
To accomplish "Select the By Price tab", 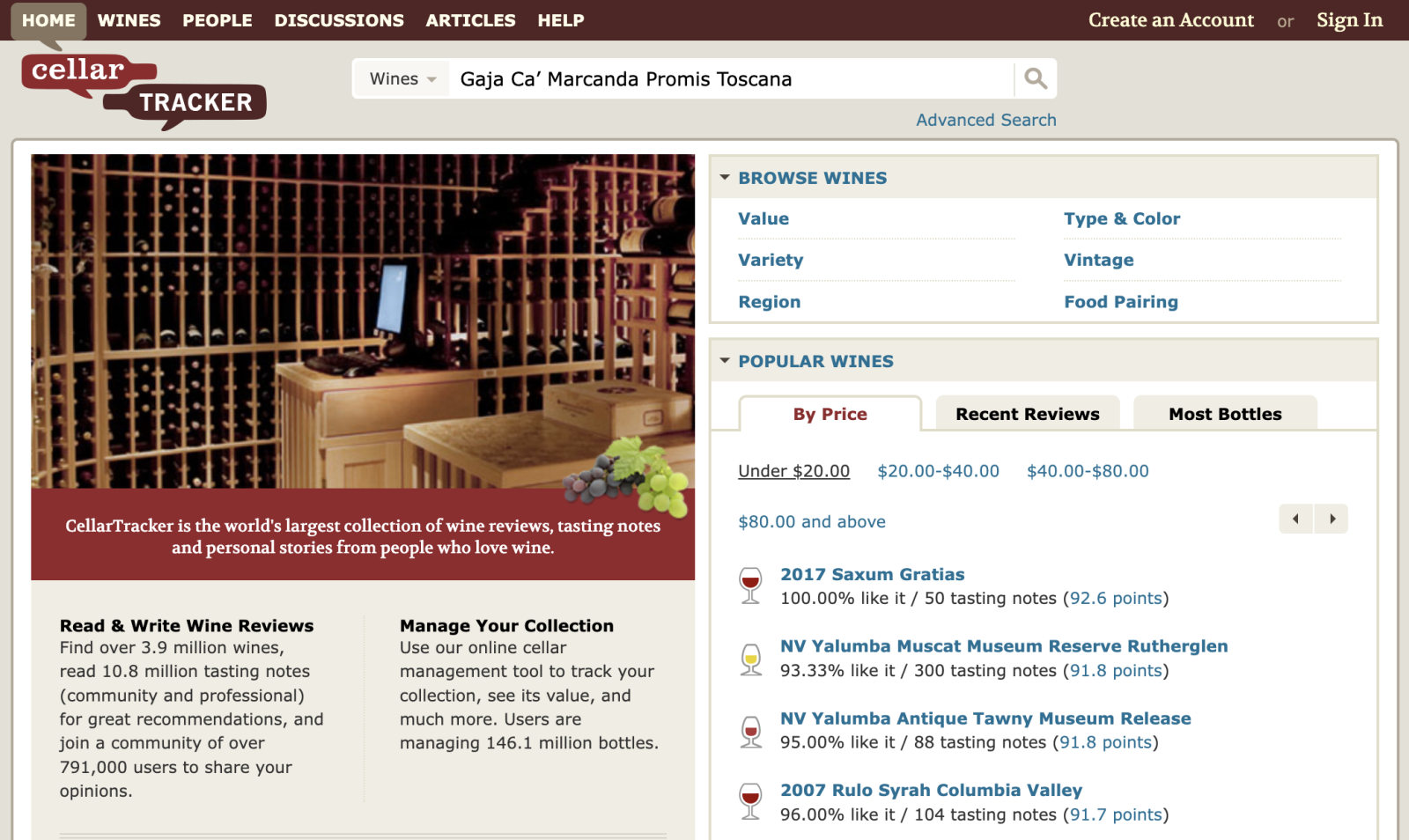I will pos(830,414).
